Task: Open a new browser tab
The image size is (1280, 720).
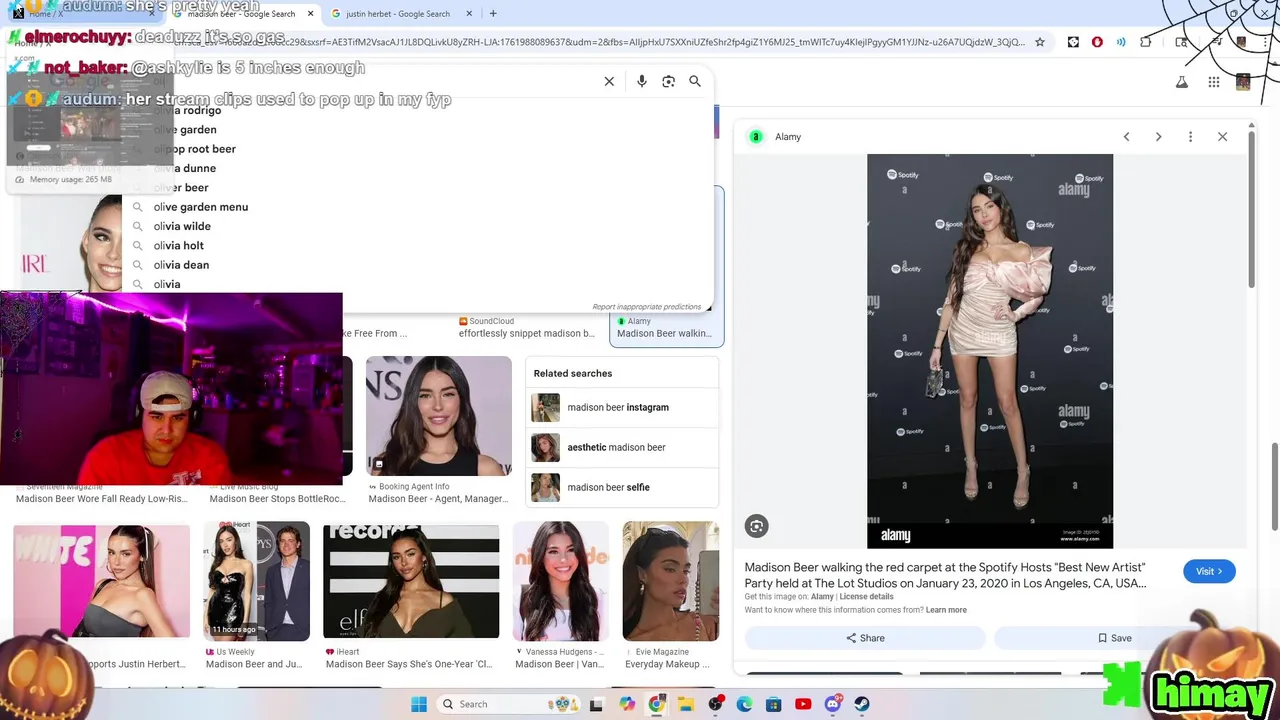Action: (493, 14)
